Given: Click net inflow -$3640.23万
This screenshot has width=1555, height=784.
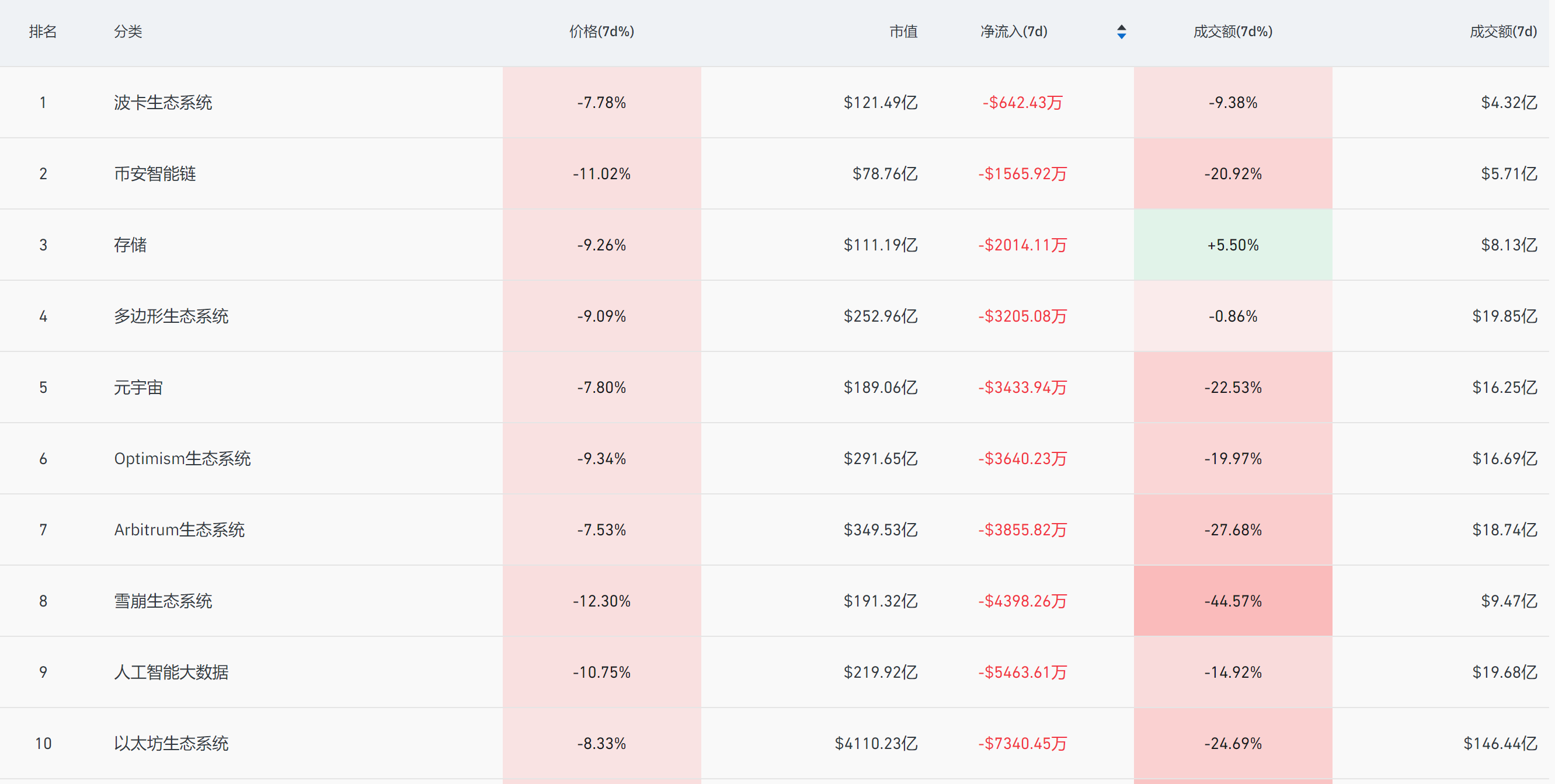Looking at the screenshot, I should point(1022,459).
